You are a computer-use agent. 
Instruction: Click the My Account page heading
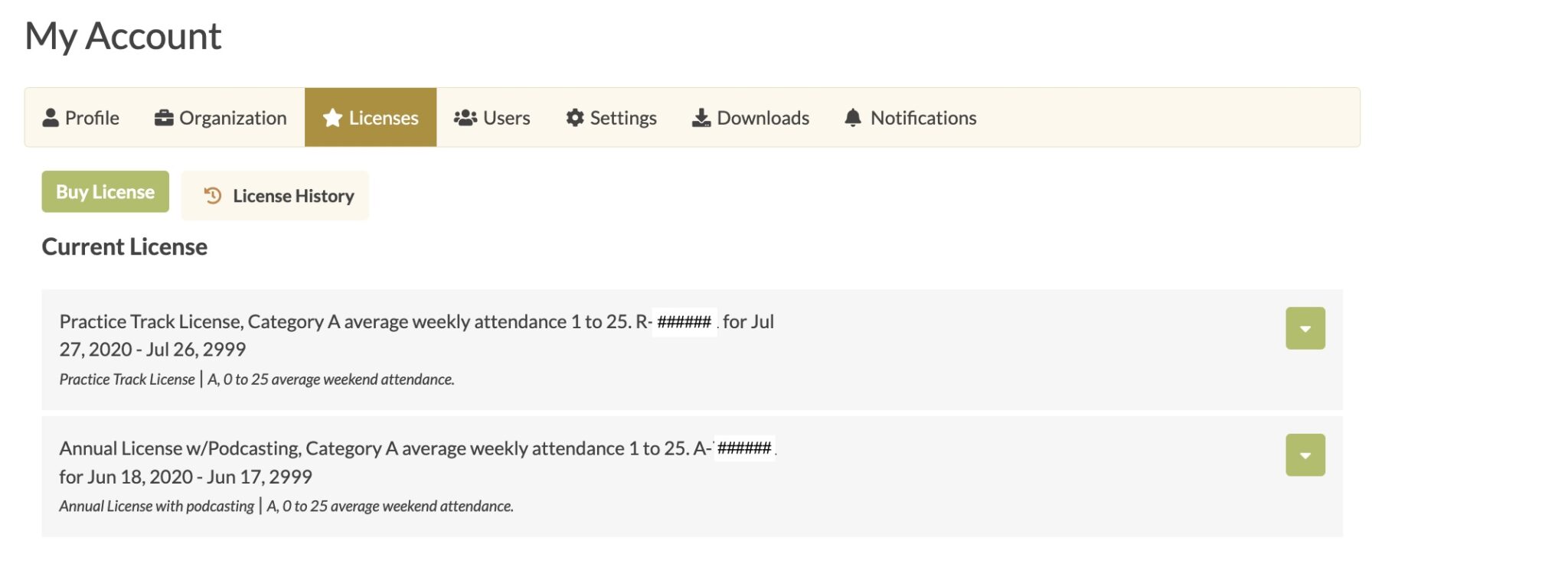pos(122,36)
